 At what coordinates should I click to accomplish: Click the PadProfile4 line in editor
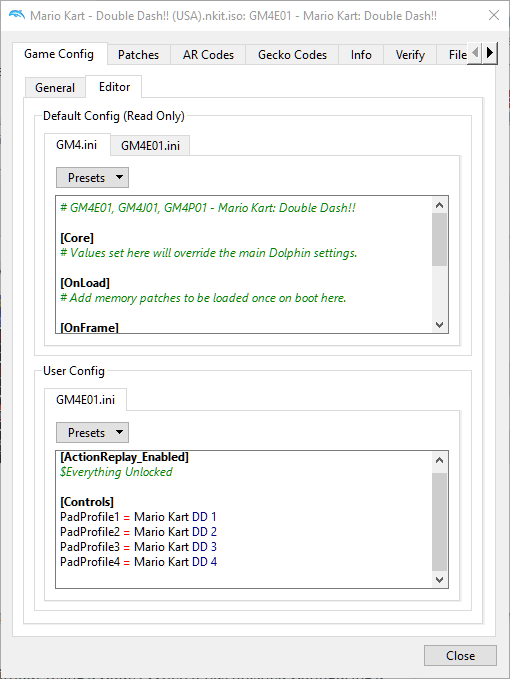[139, 562]
